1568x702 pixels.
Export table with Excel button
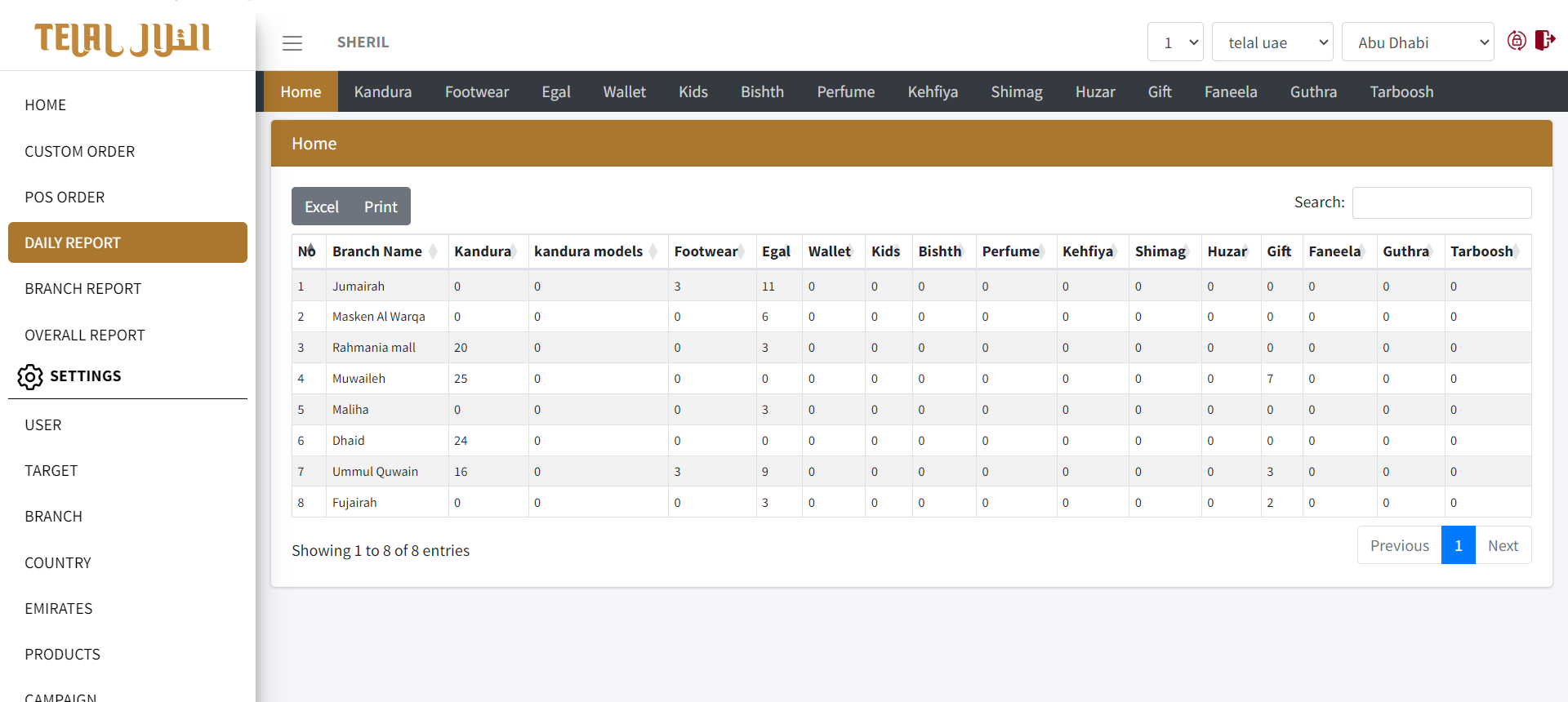pos(322,207)
